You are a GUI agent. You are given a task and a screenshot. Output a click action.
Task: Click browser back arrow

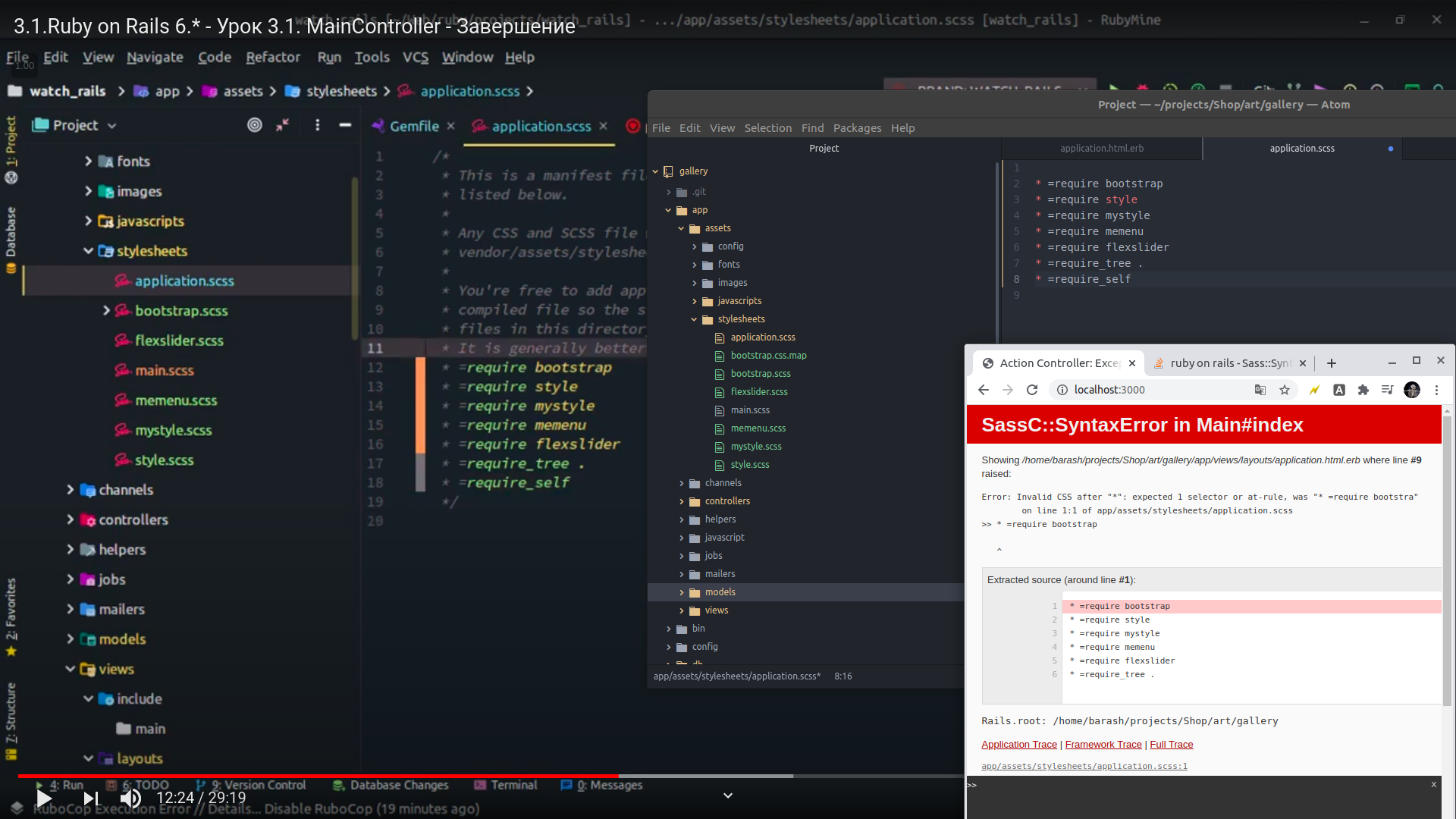pos(984,390)
